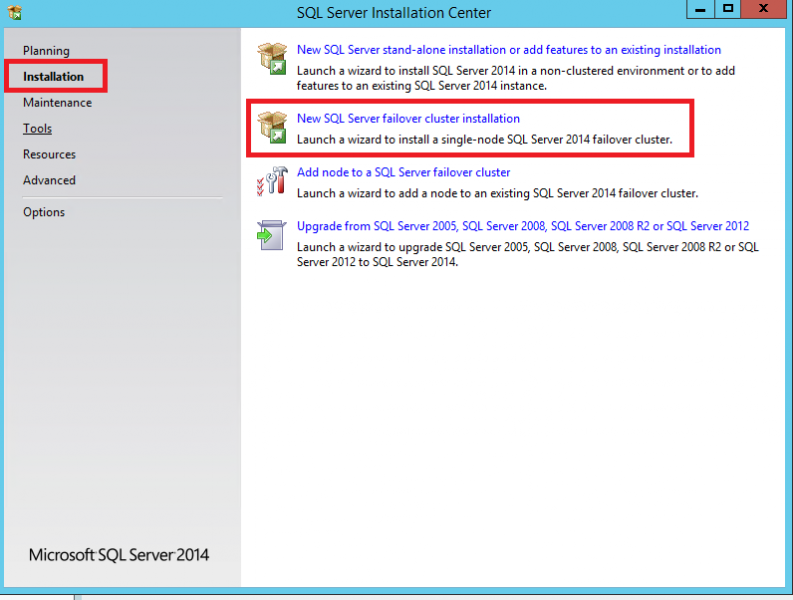
Task: Click the Microsoft SQL Server 2014 logo
Action: (x=119, y=555)
